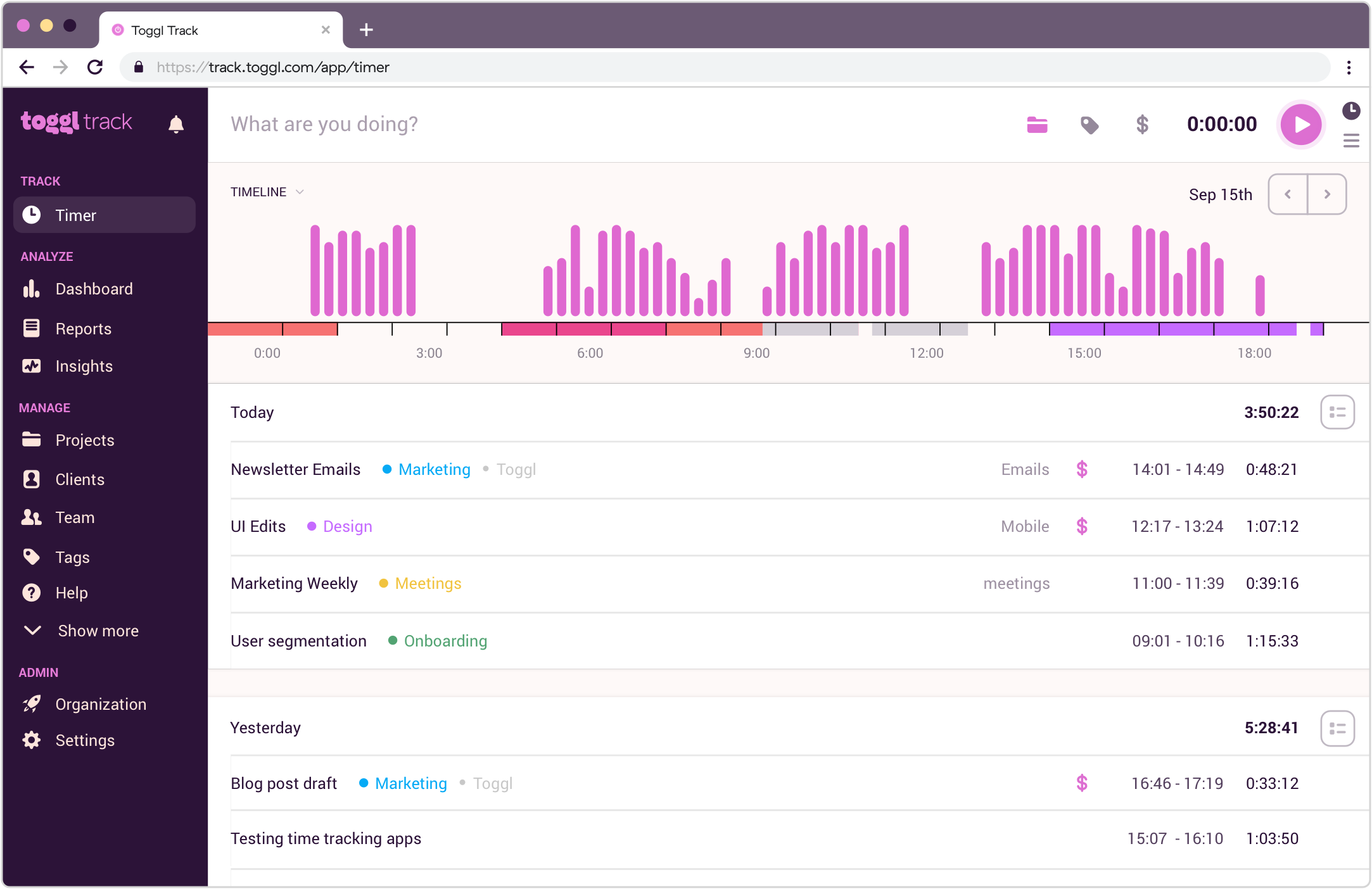
Task: Click the tags label icon
Action: pos(1091,123)
